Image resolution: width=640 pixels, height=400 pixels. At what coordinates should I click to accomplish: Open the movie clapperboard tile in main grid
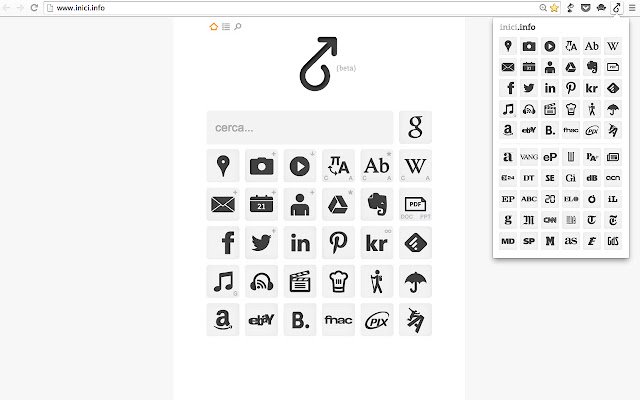pyautogui.click(x=300, y=281)
